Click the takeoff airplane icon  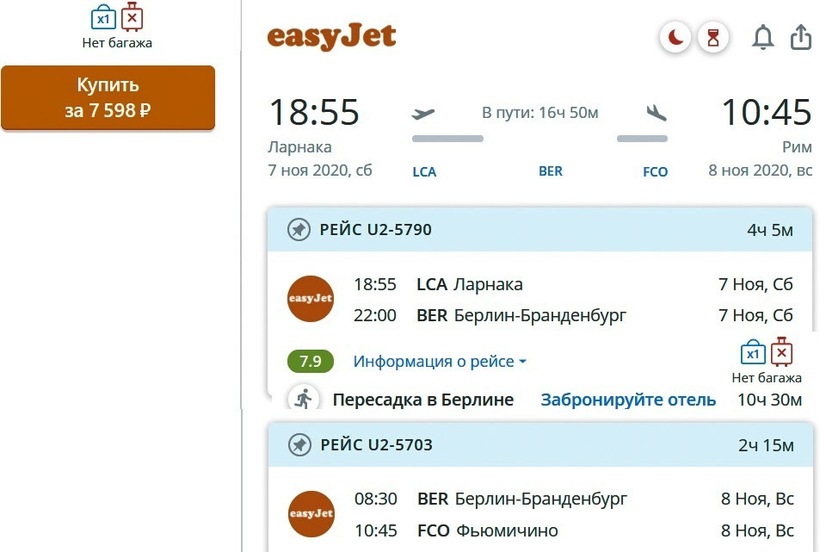424,113
